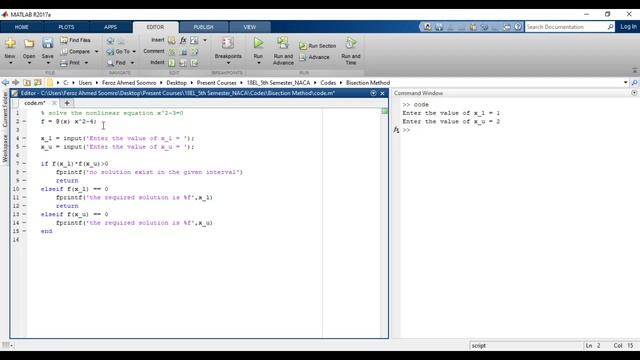Click the Insert section icon next to Insert
The height and width of the screenshot is (360, 640).
coord(171,40)
